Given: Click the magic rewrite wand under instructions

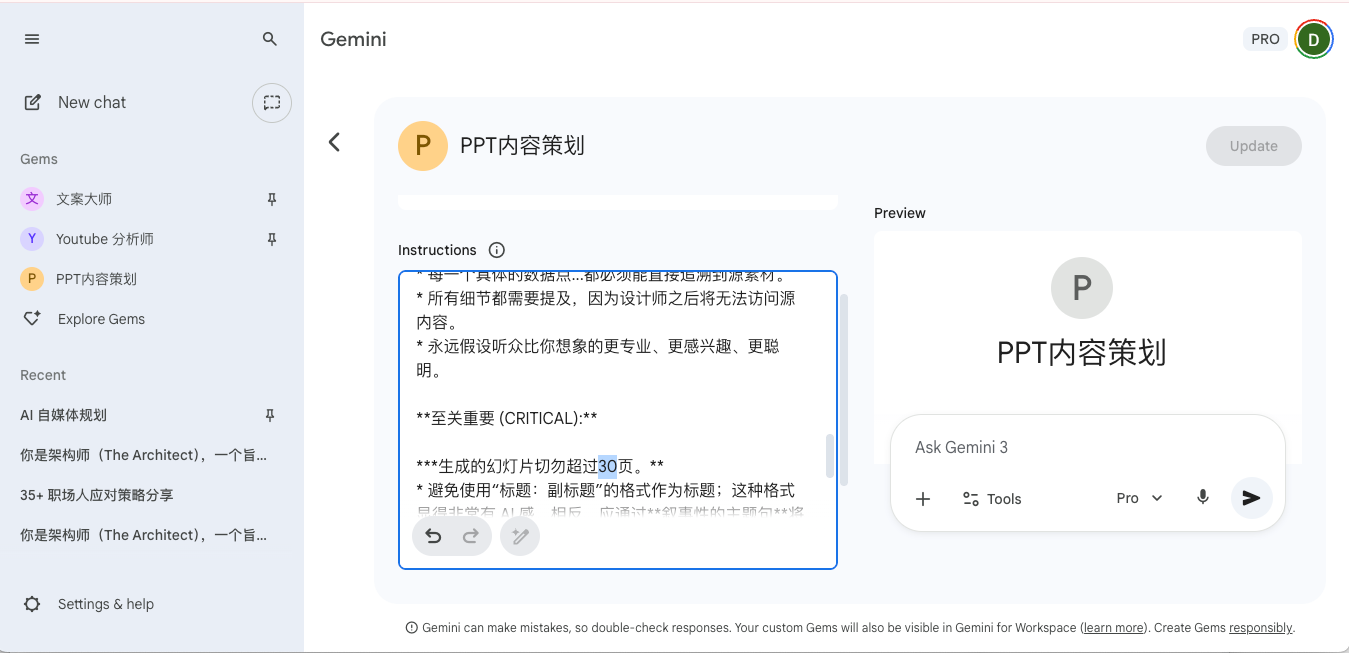Looking at the screenshot, I should [520, 536].
